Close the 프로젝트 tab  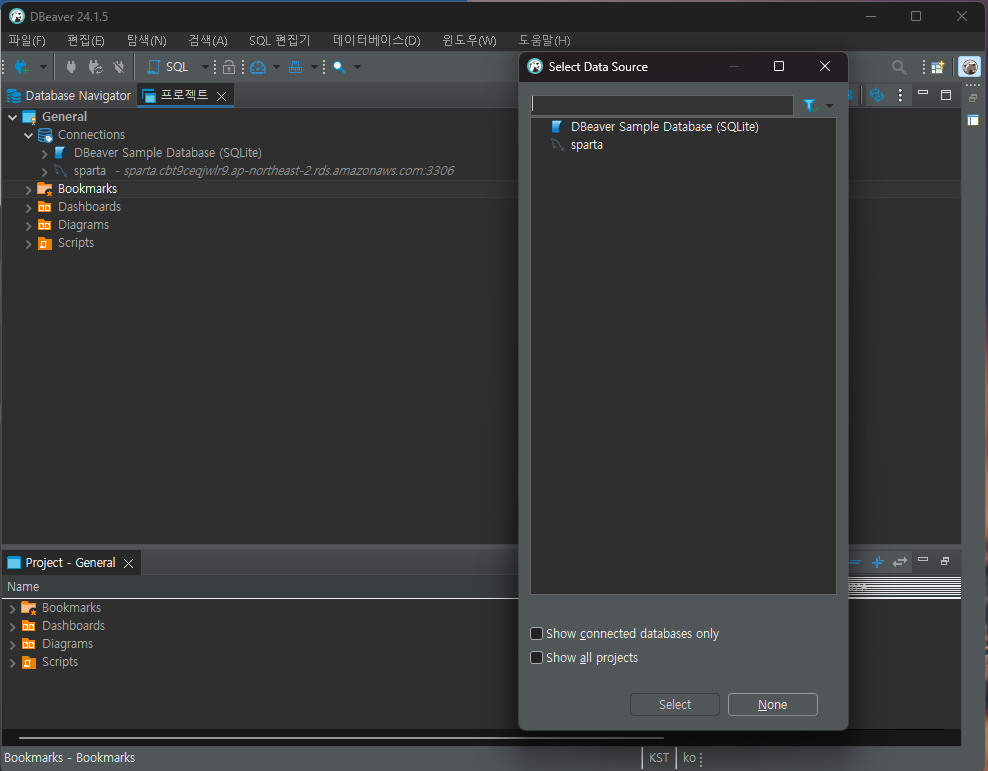(221, 96)
